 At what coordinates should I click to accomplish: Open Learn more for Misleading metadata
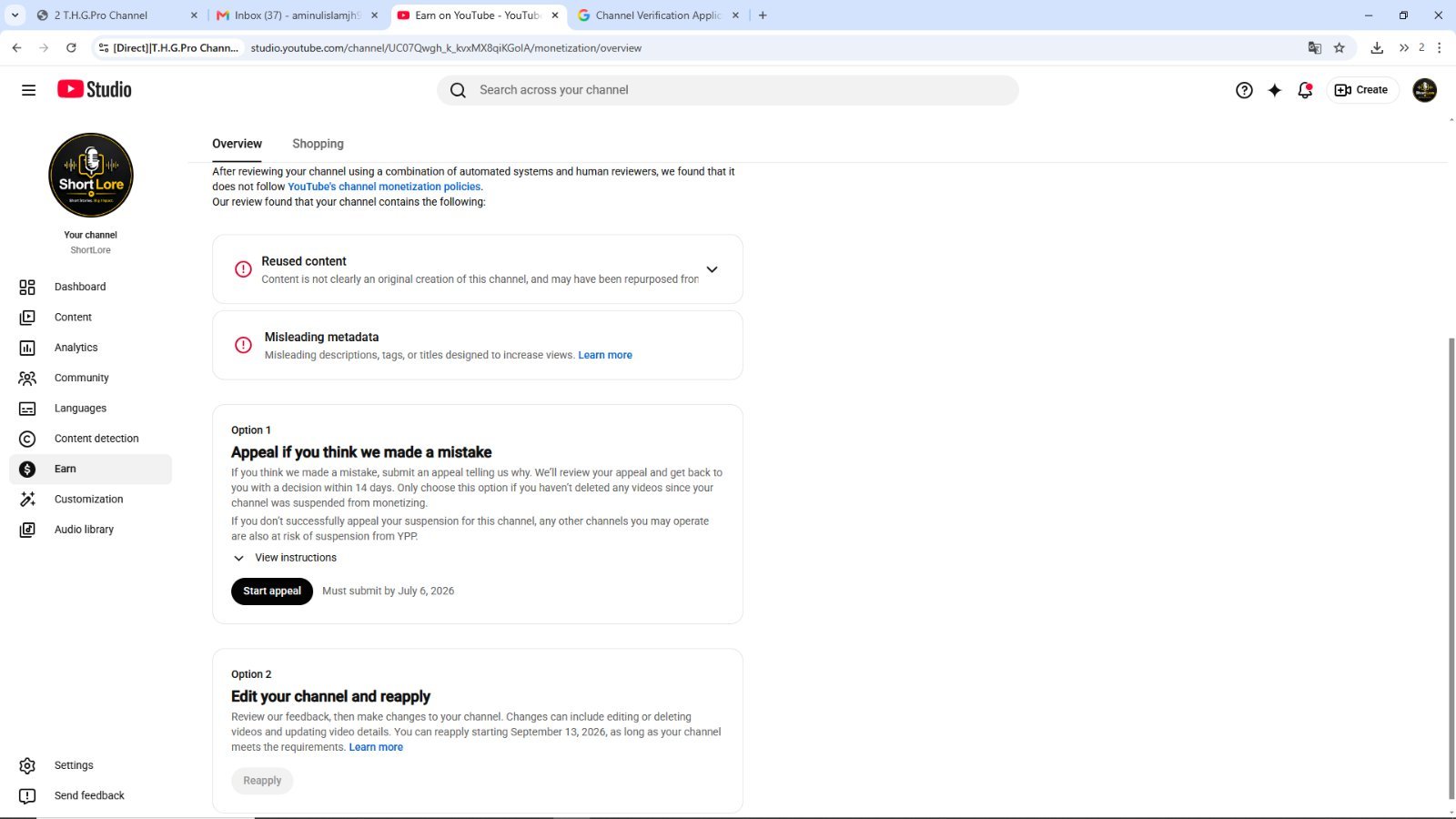(605, 355)
